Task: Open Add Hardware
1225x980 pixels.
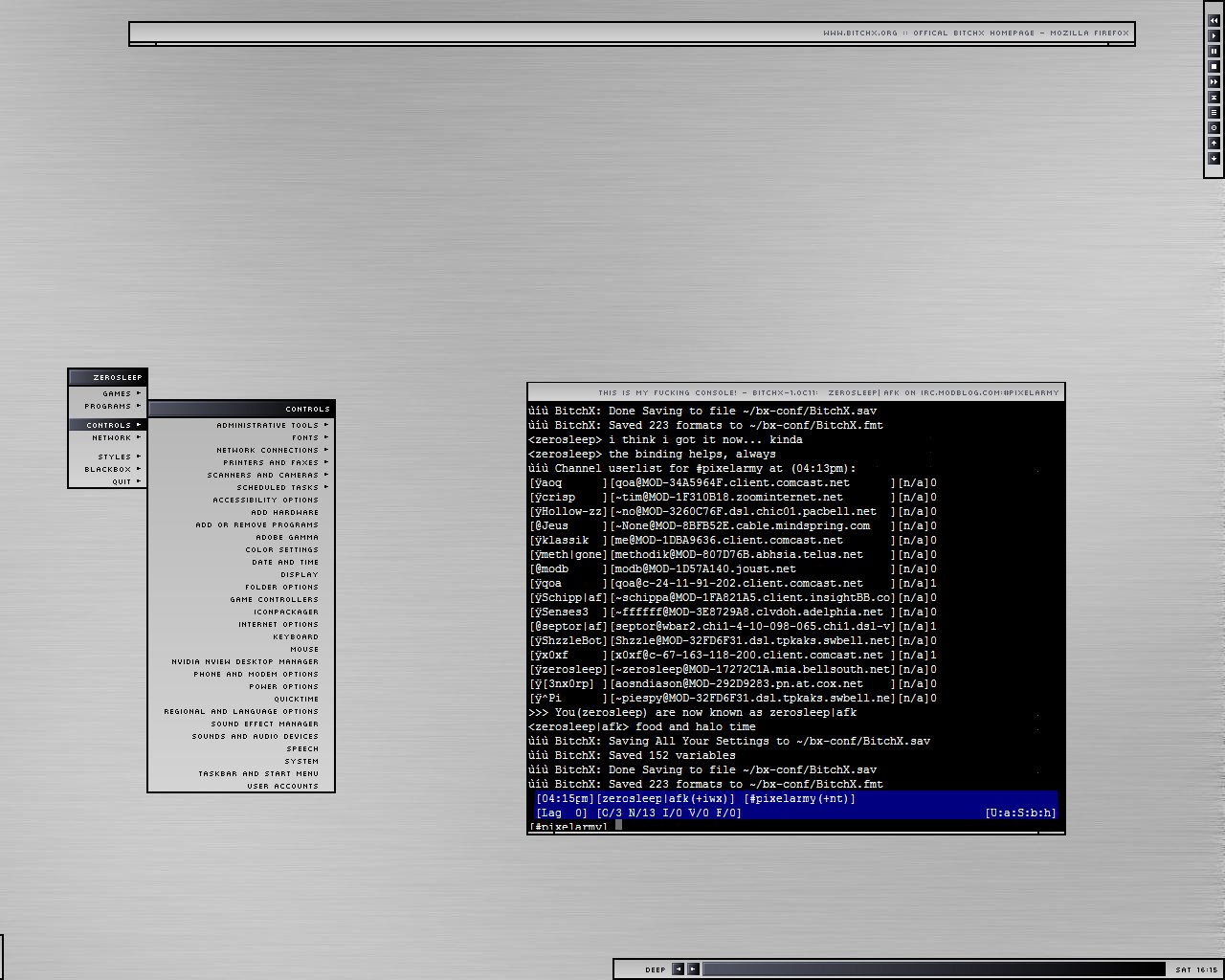Action: click(x=240, y=512)
